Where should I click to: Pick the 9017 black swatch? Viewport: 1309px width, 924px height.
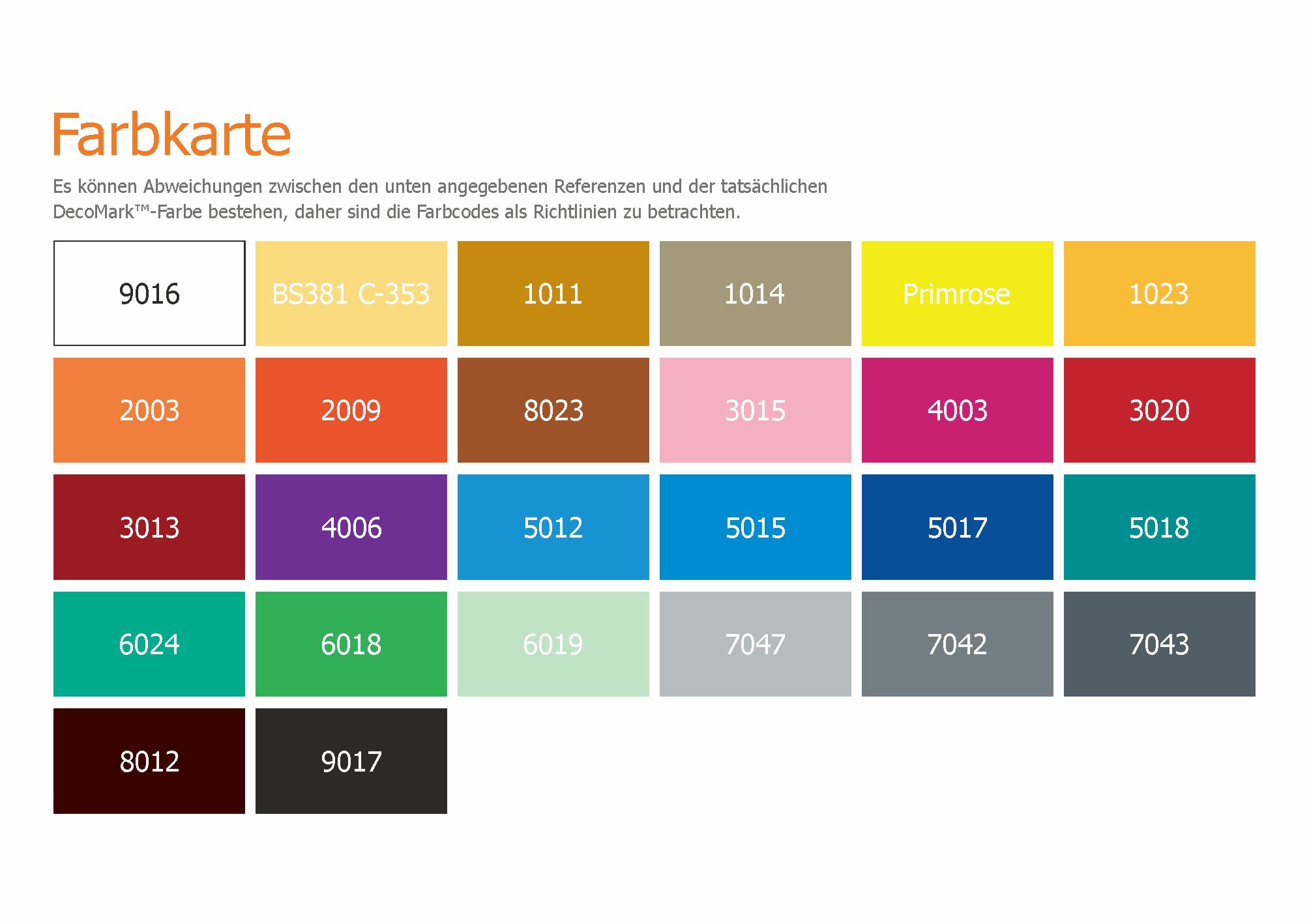coord(351,760)
